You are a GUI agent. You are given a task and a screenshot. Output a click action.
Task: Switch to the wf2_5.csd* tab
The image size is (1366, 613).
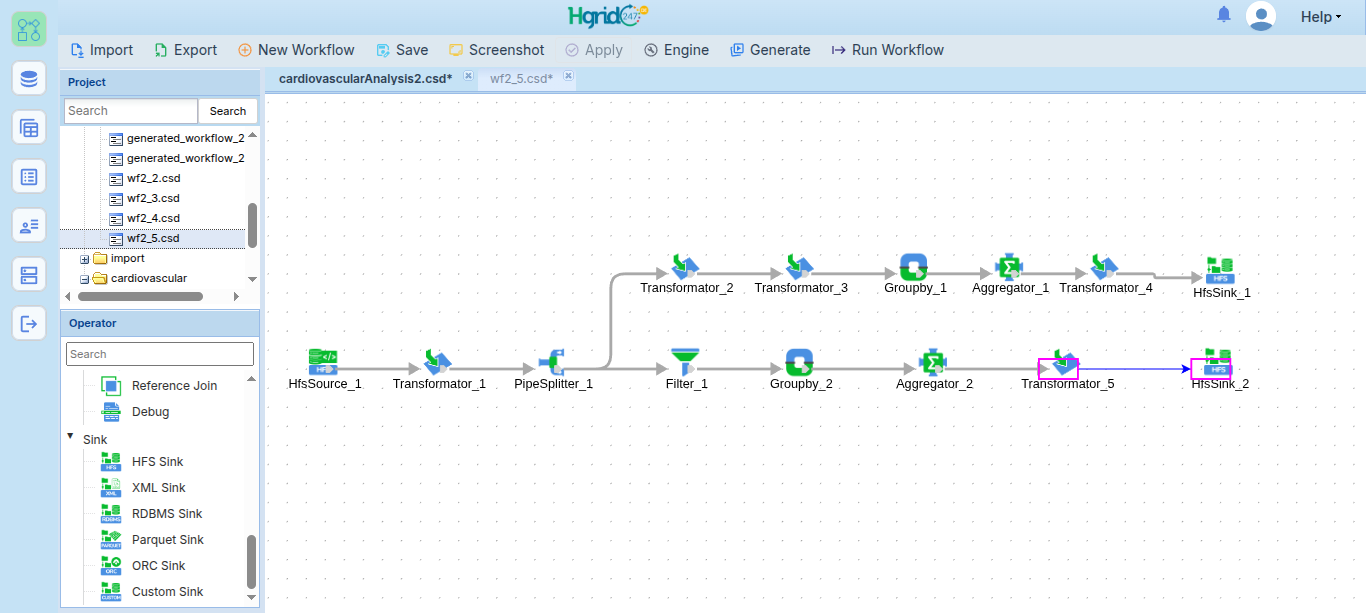click(x=521, y=78)
